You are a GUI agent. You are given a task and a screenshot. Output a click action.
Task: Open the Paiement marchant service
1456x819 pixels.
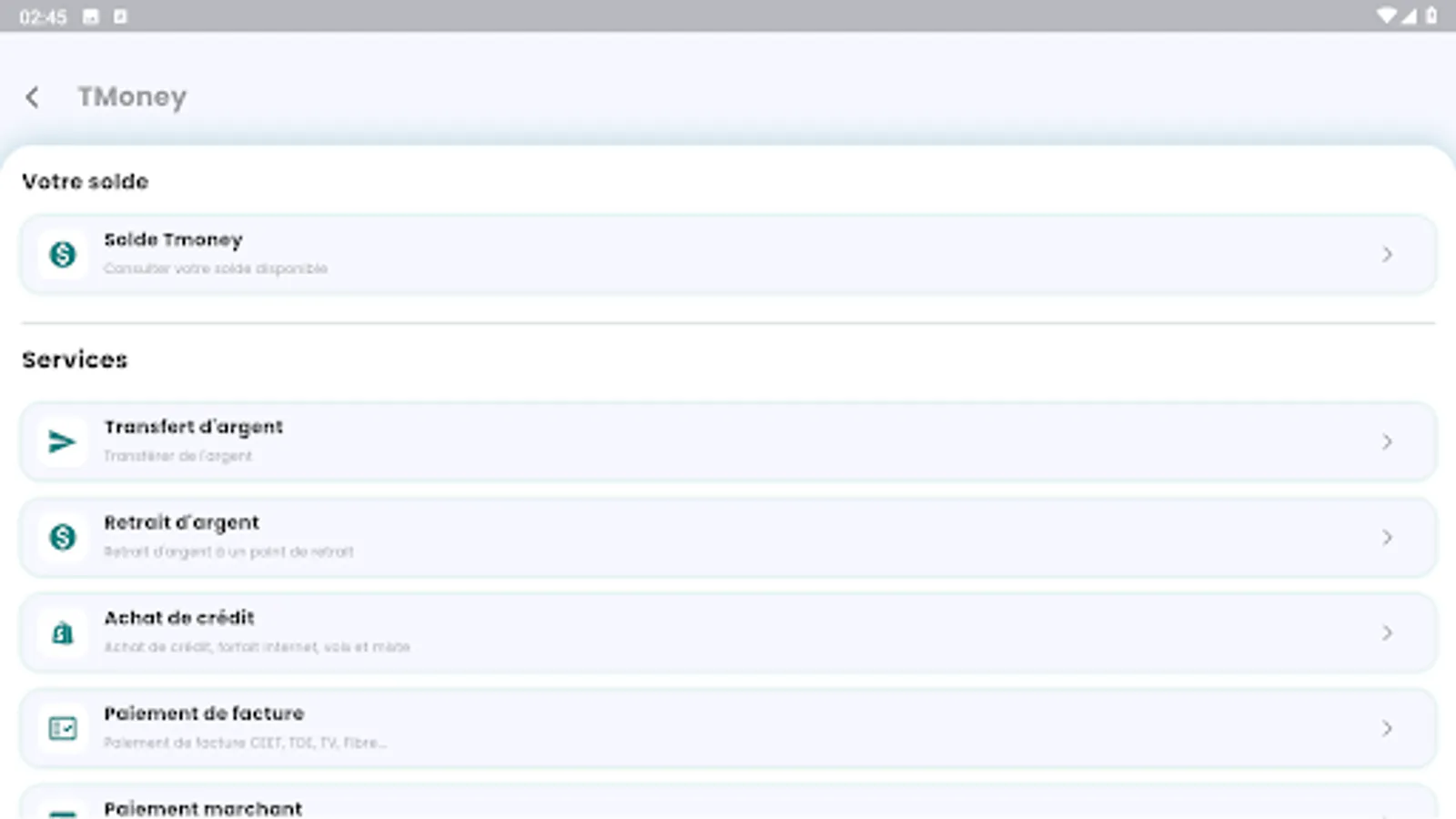728,802
